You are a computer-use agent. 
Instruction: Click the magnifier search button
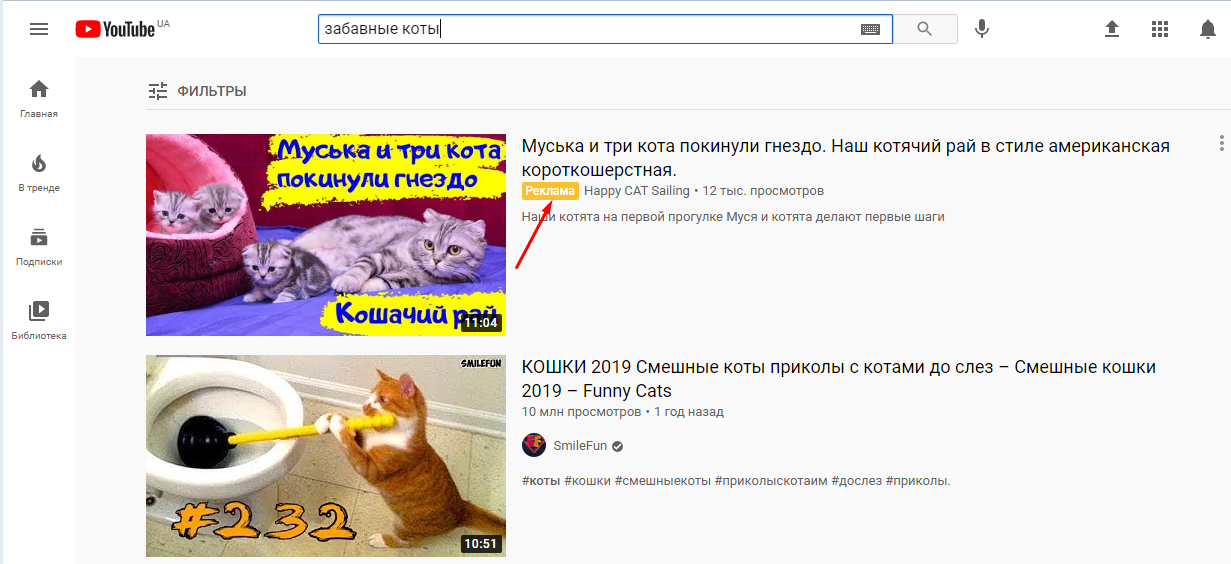click(925, 29)
